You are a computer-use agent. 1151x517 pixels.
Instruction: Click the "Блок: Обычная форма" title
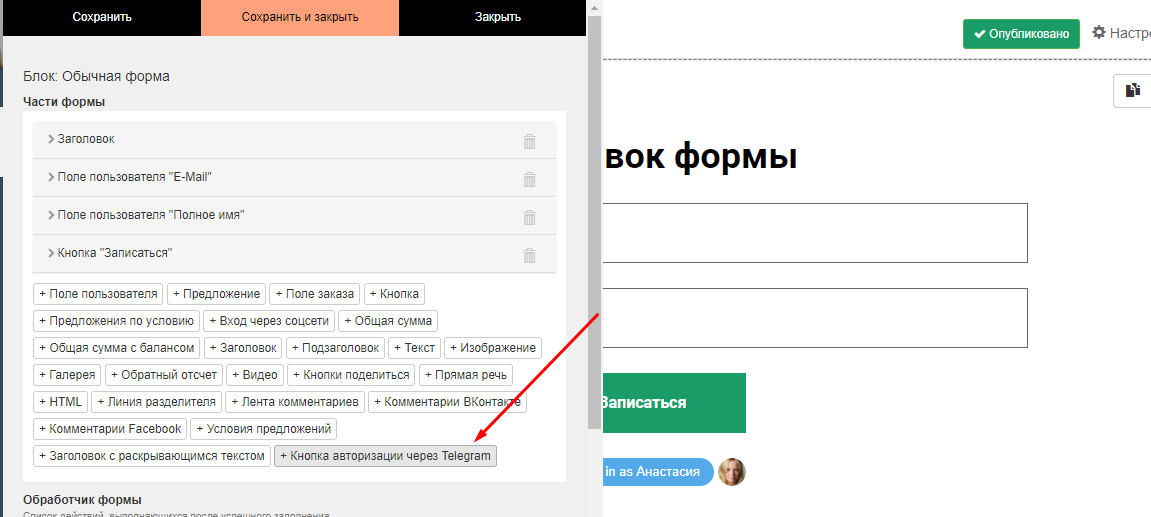tap(96, 76)
